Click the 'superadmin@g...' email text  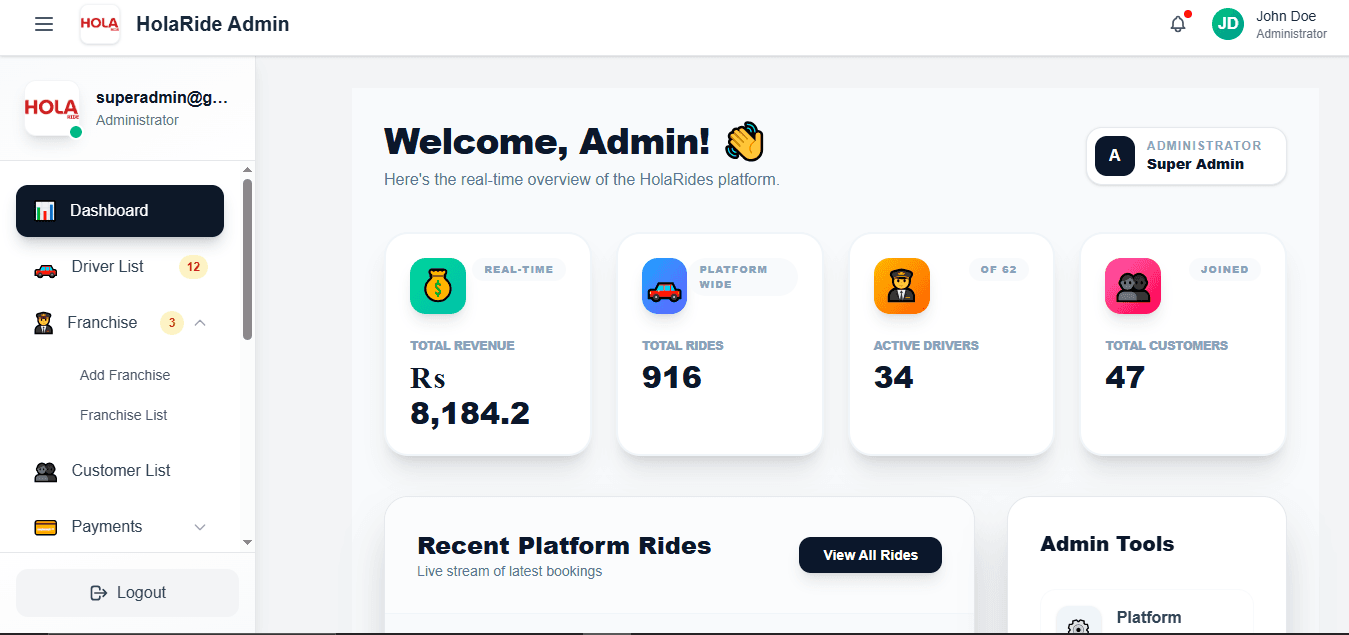coord(162,98)
